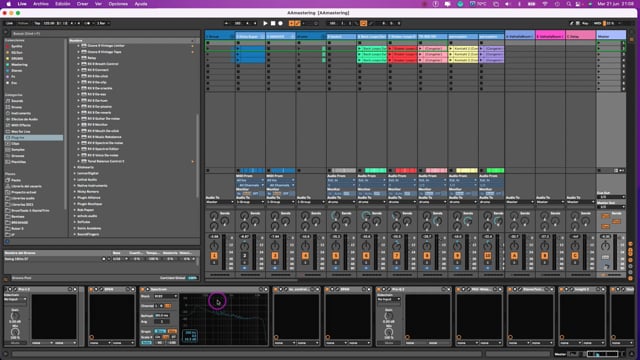Image resolution: width=640 pixels, height=360 pixels.
Task: Click the Link button in transport bar
Action: pos(9,23)
